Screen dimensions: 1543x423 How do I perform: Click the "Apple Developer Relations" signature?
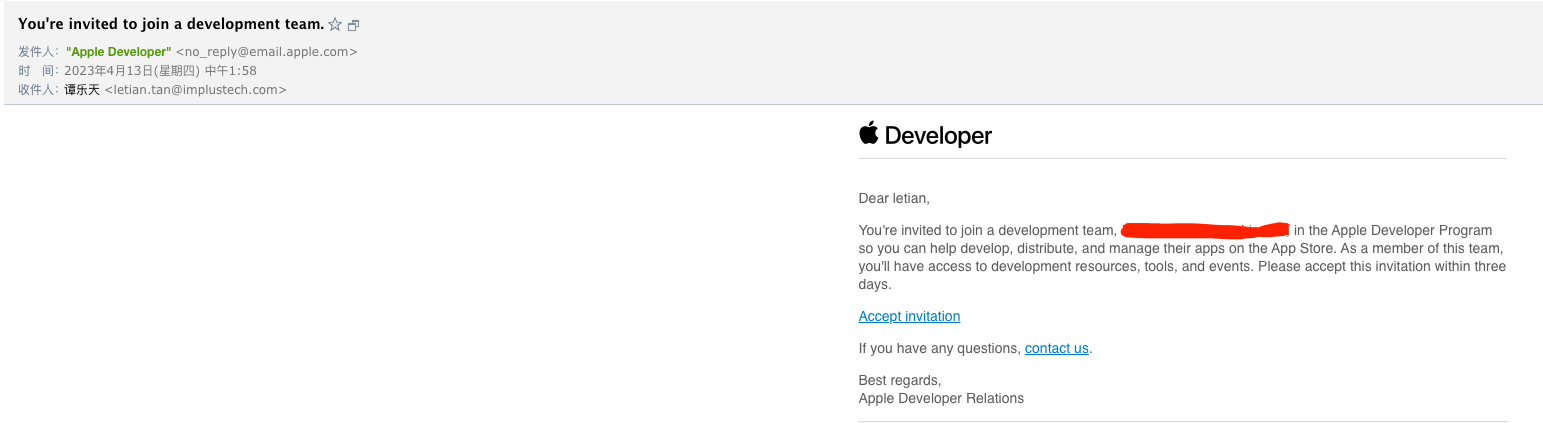941,398
